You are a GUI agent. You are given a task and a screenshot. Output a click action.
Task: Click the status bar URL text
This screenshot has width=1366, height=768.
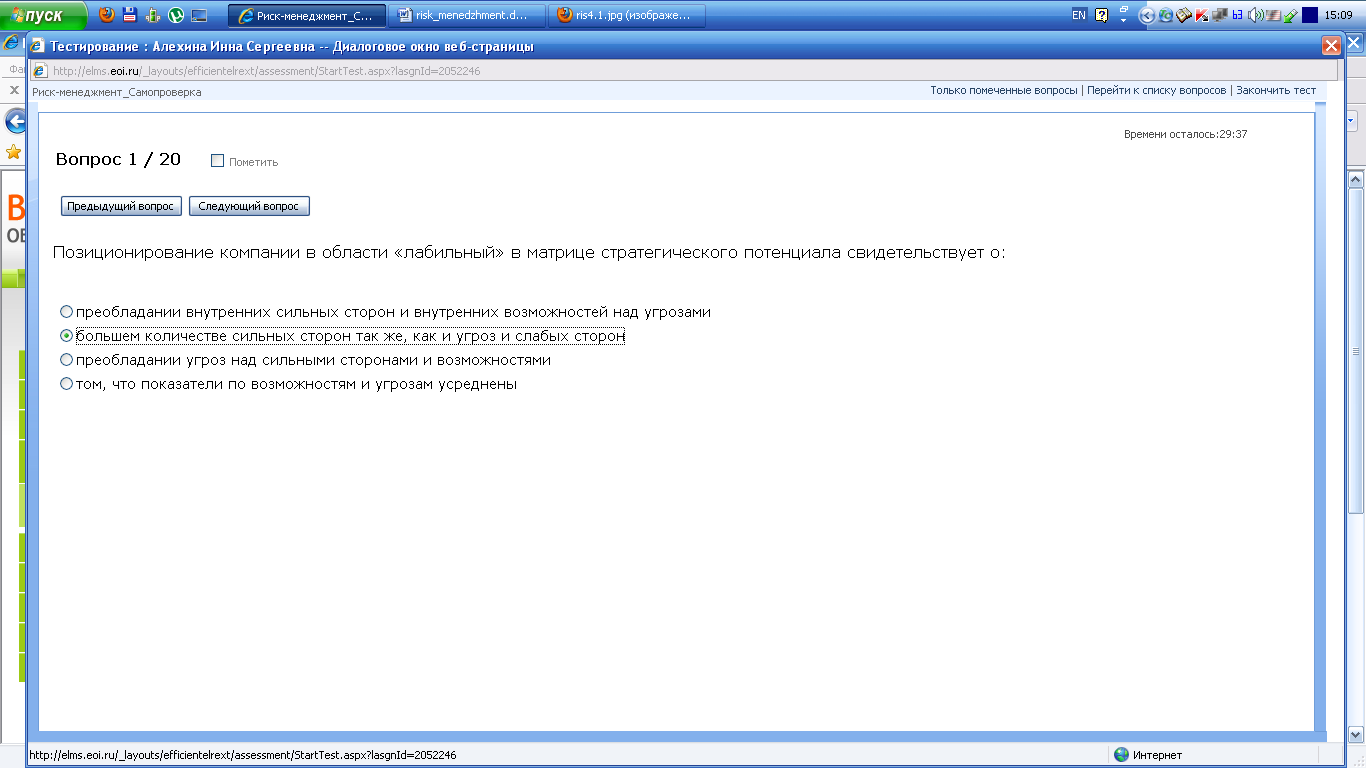click(242, 755)
